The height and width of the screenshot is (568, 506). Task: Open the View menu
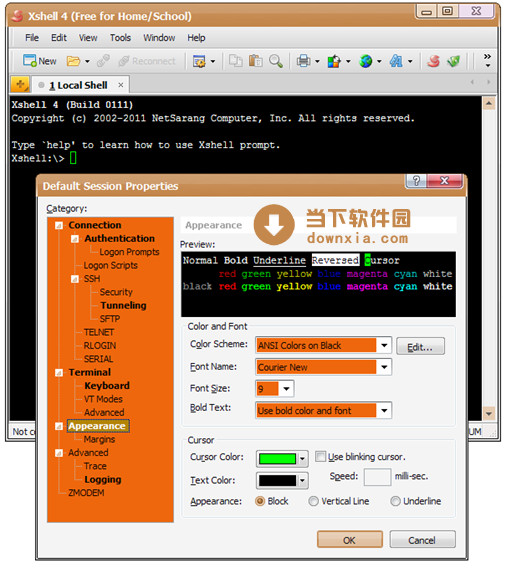[88, 38]
